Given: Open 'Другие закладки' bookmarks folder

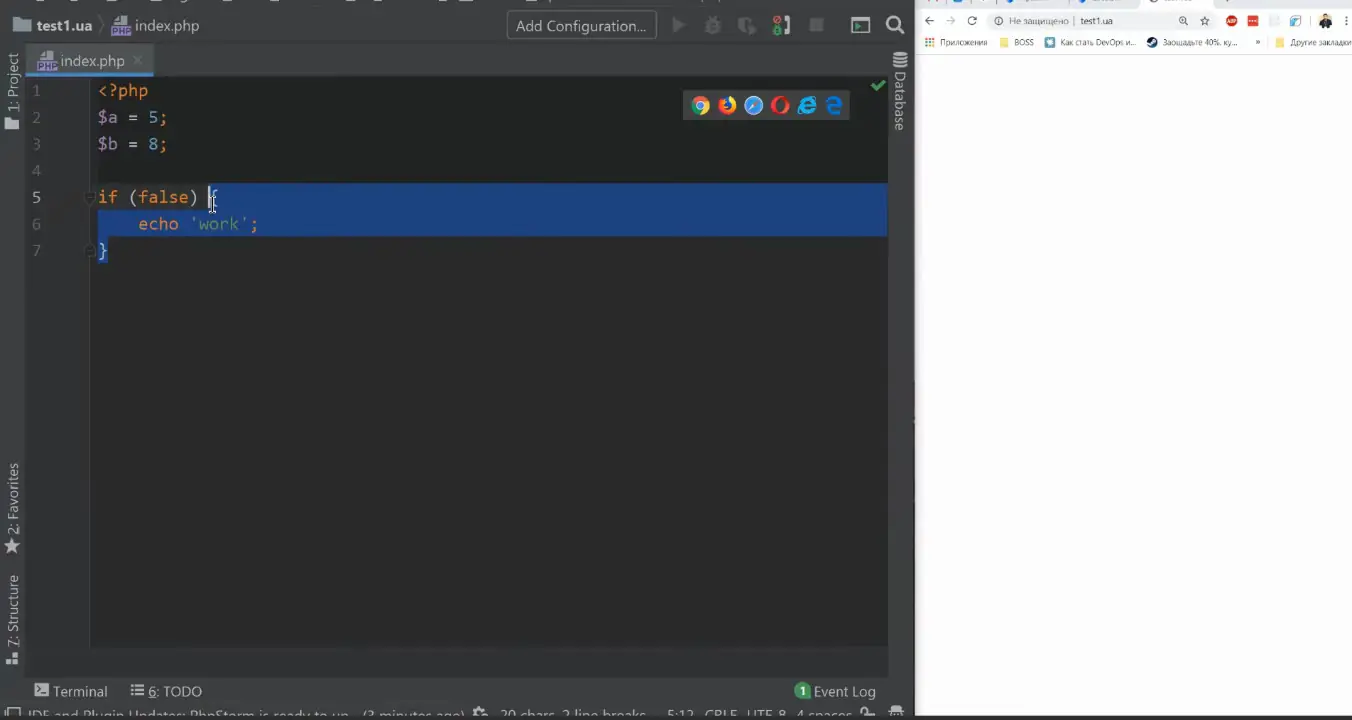Looking at the screenshot, I should (x=1313, y=43).
